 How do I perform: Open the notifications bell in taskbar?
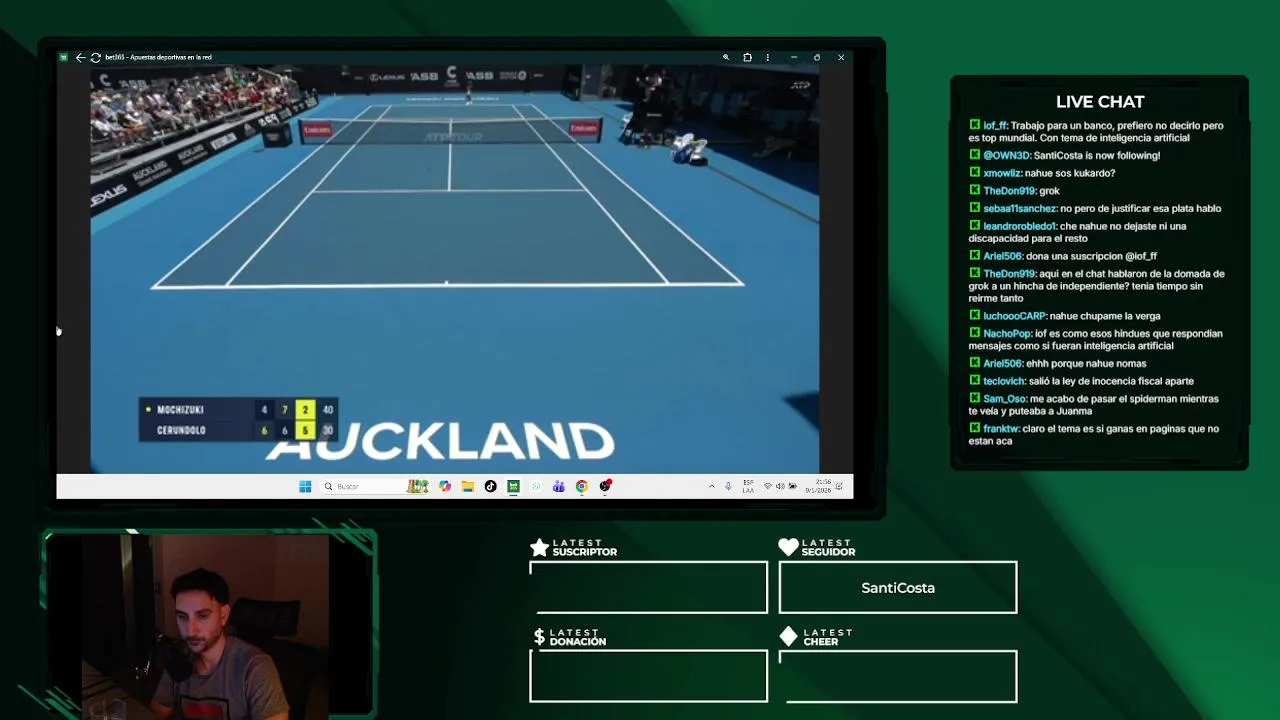(840, 486)
